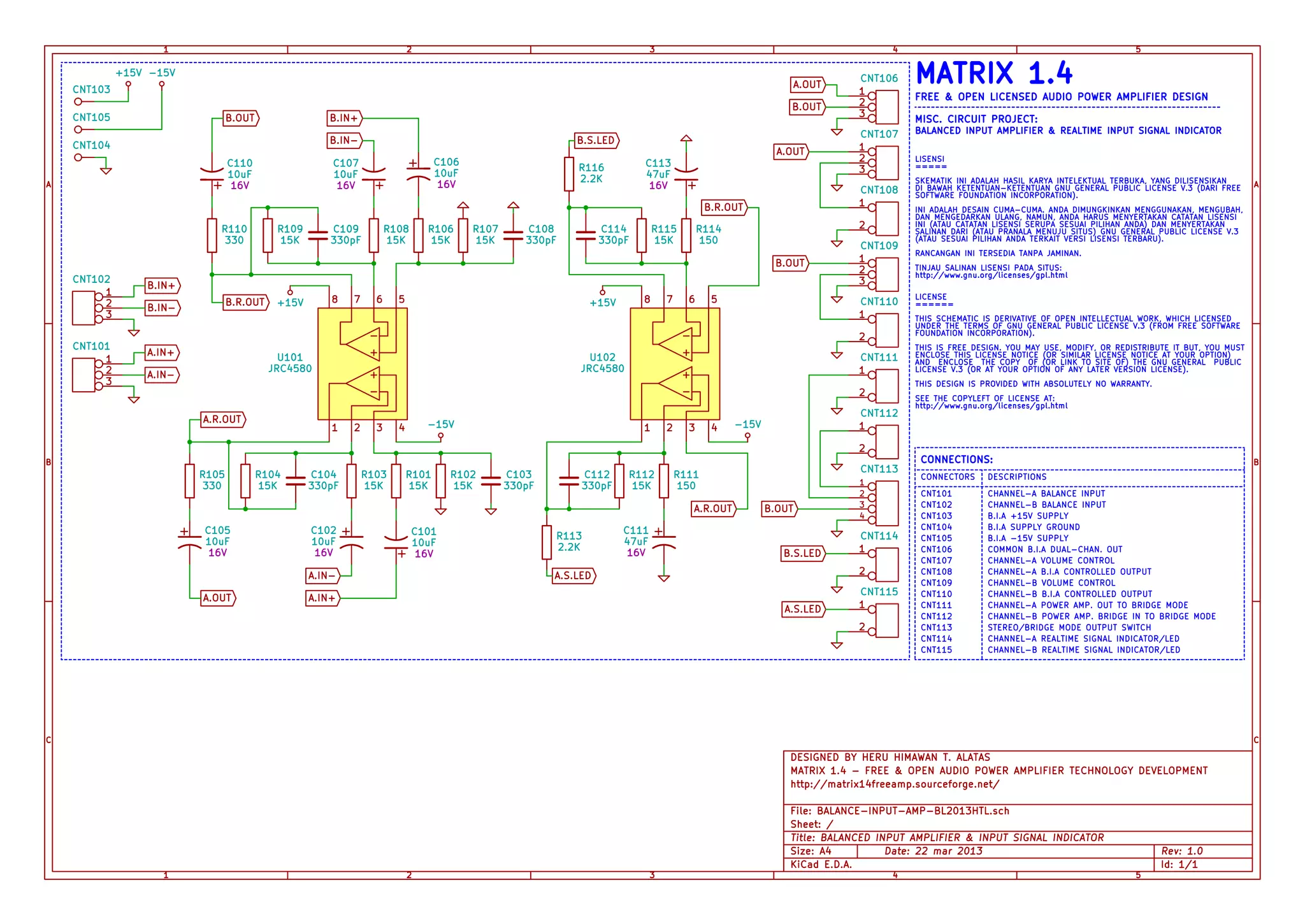Open the GPL link under LISENSI section

[991, 275]
